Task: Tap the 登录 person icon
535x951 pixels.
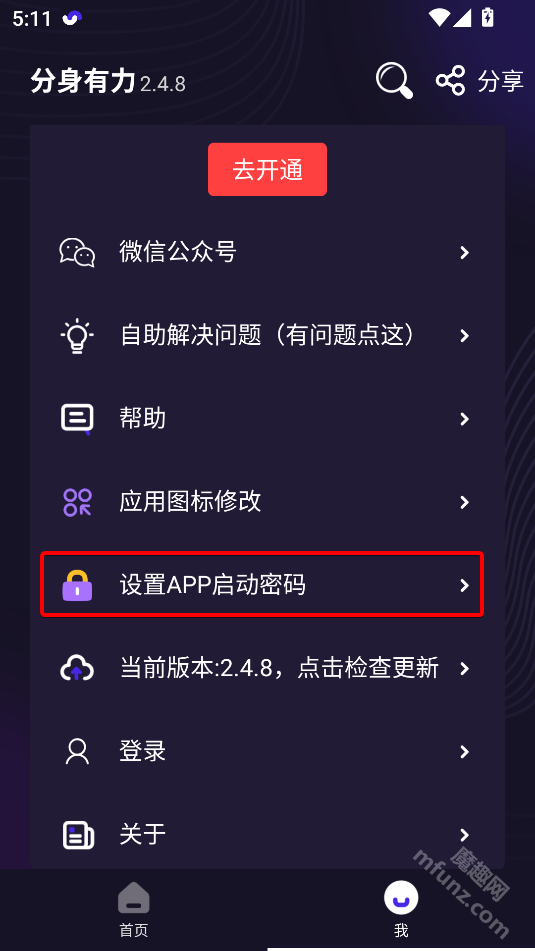Action: 77,751
